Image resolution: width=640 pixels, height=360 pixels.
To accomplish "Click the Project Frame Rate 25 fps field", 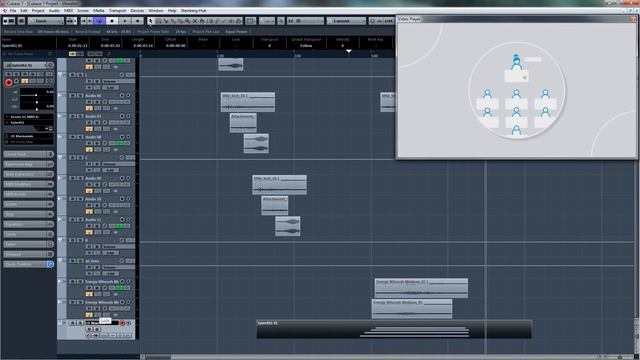I will pyautogui.click(x=181, y=31).
